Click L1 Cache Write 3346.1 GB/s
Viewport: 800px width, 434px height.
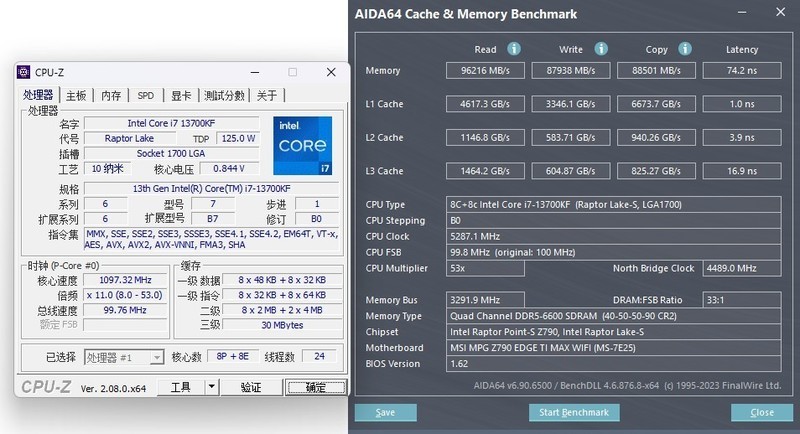(x=571, y=104)
